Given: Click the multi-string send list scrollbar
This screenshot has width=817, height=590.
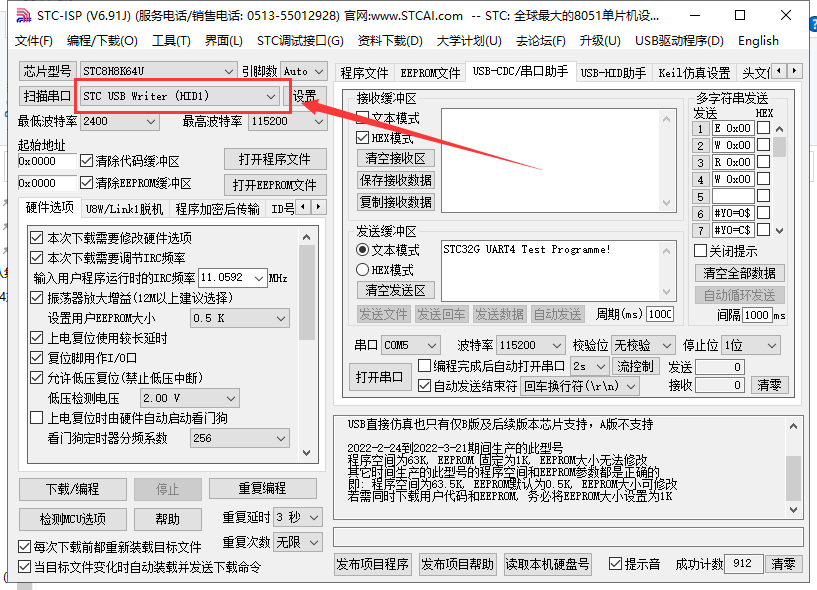Looking at the screenshot, I should pyautogui.click(x=779, y=179).
